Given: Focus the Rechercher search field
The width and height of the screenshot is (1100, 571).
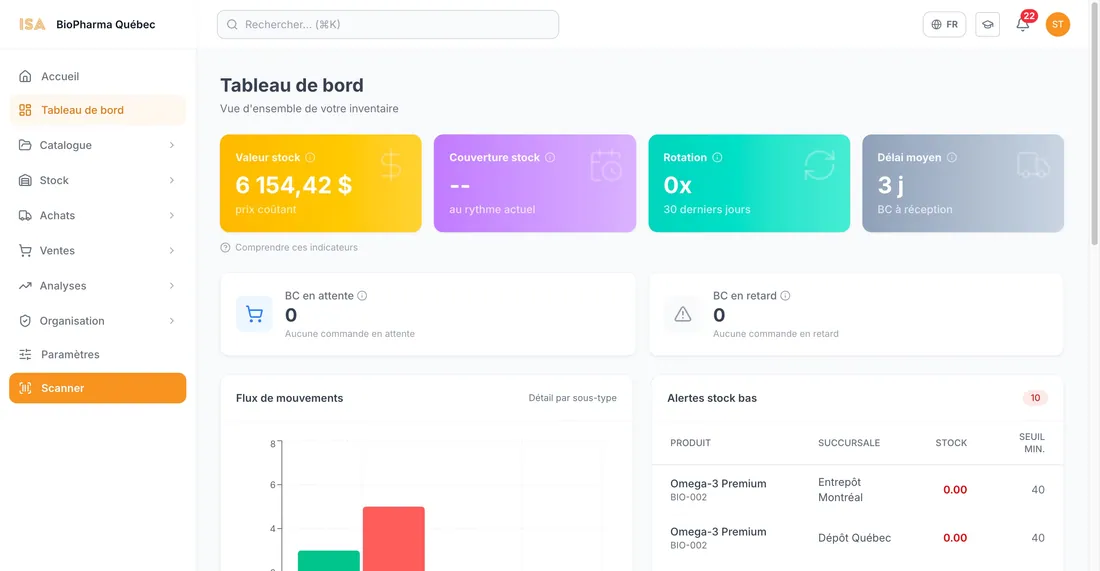Looking at the screenshot, I should [x=388, y=25].
